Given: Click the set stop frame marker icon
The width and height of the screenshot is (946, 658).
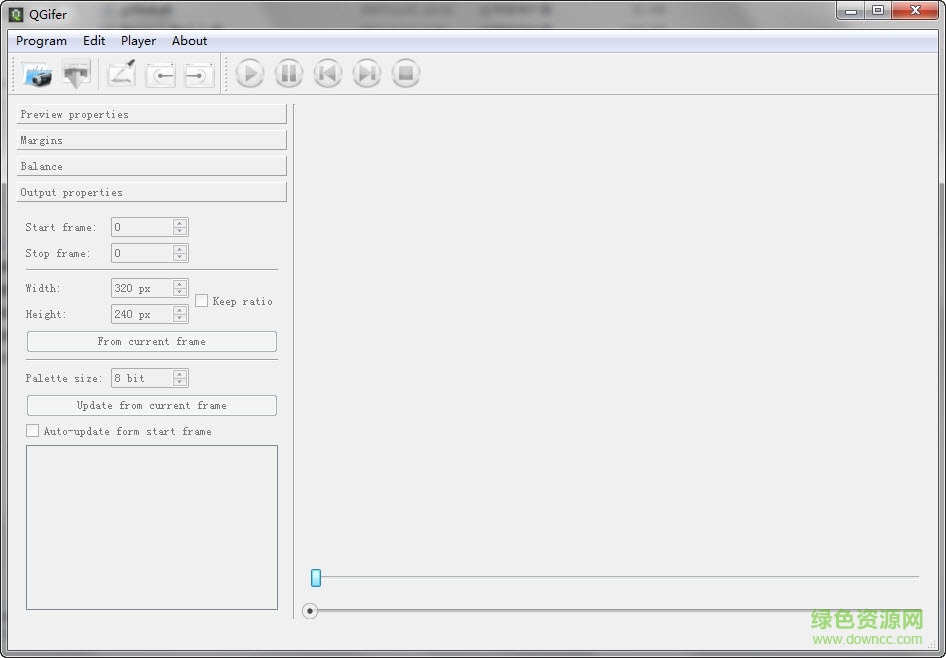Looking at the screenshot, I should [198, 73].
